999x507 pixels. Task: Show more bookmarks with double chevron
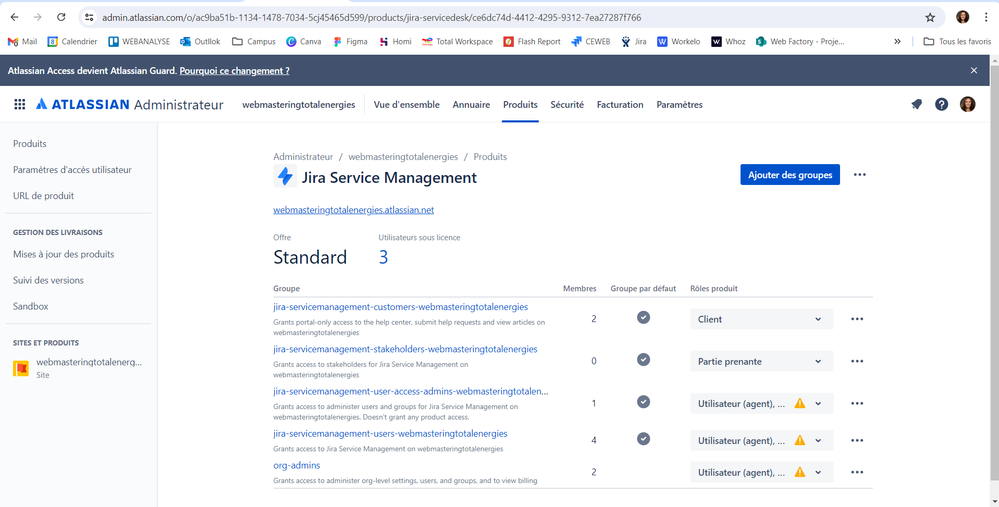[x=897, y=41]
